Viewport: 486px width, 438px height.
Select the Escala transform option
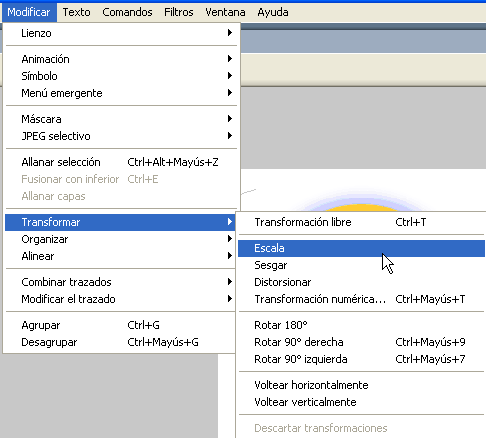coord(361,248)
